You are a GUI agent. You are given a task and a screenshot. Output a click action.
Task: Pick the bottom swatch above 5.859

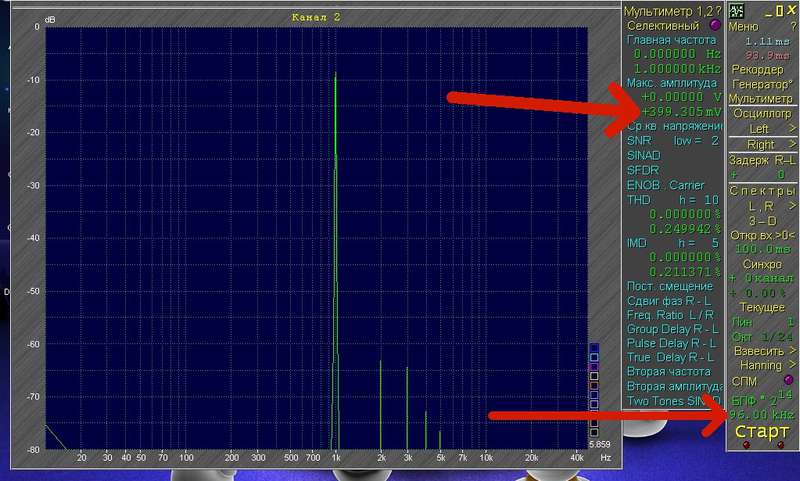(x=594, y=433)
